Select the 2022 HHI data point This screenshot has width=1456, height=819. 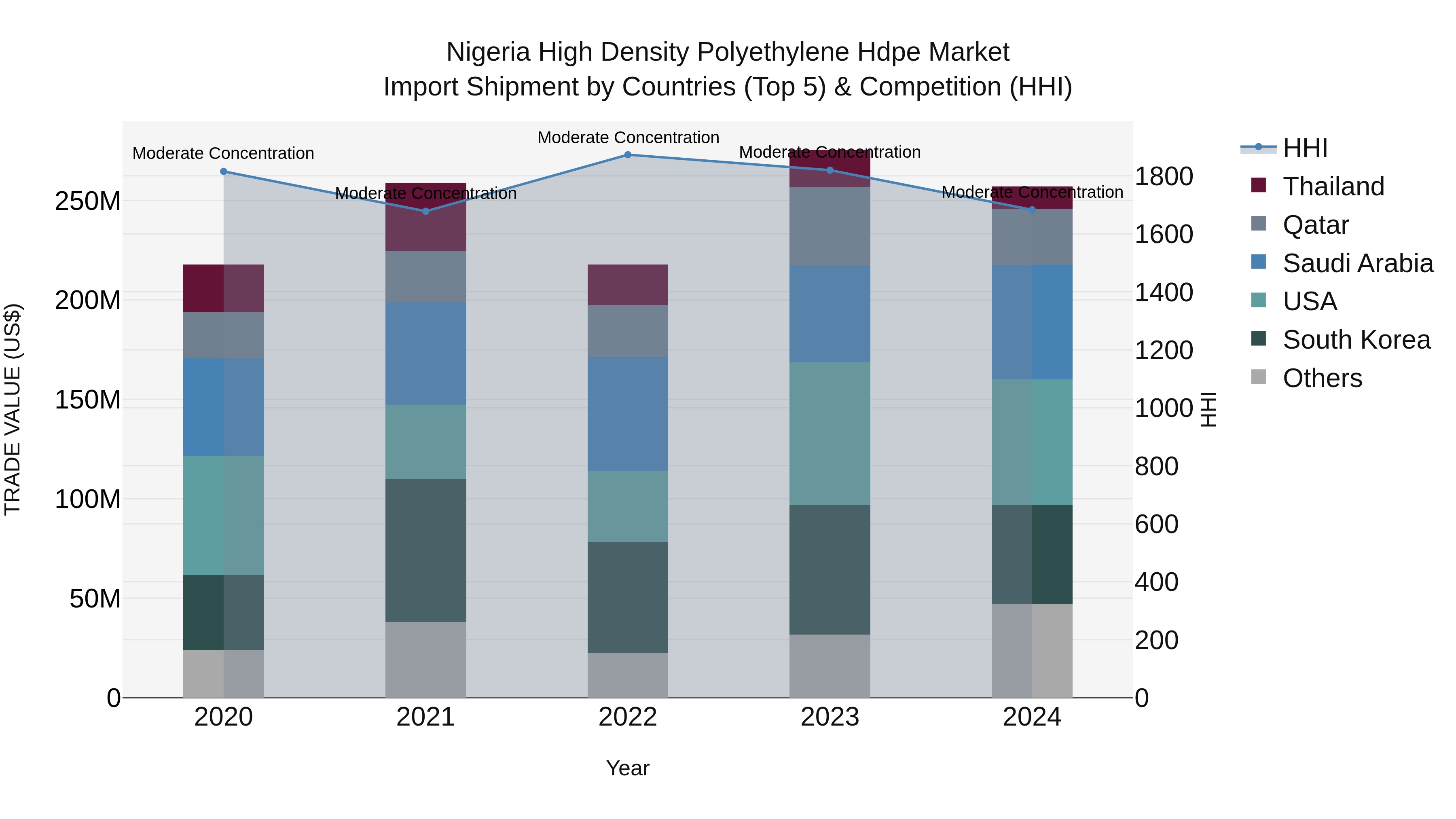coord(628,155)
